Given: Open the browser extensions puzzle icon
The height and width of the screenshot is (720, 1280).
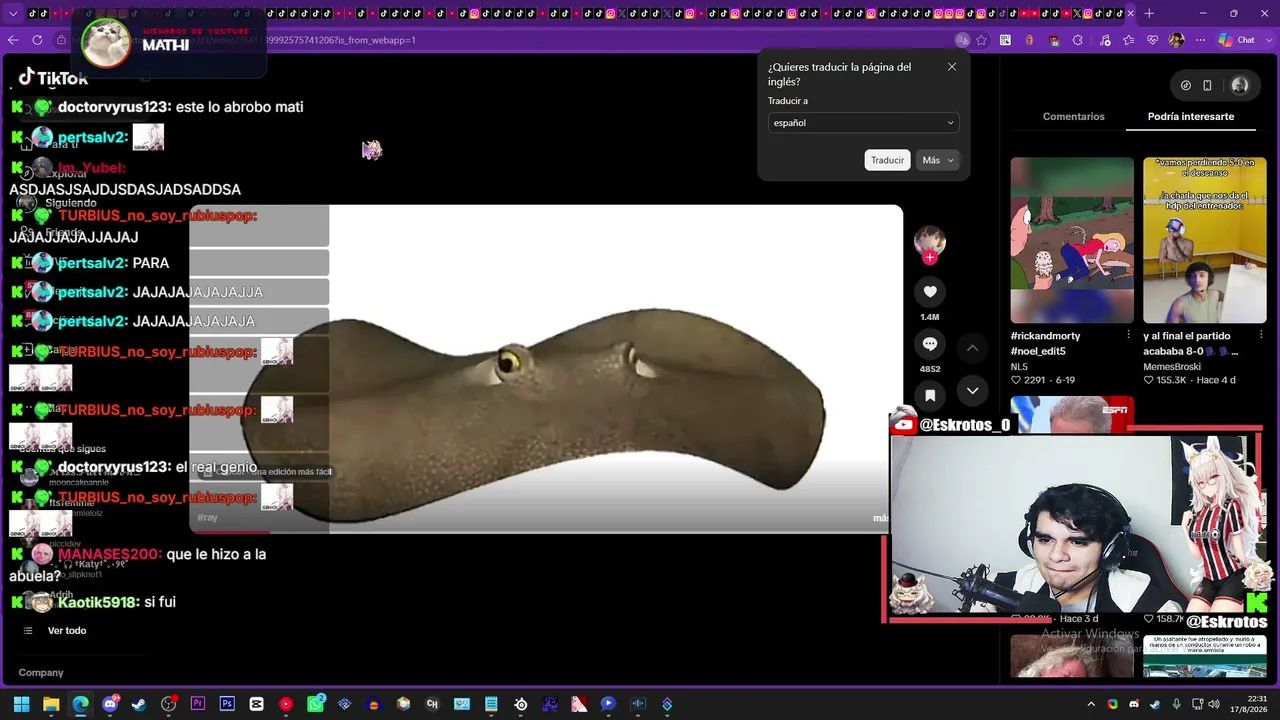Looking at the screenshot, I should 1078,40.
